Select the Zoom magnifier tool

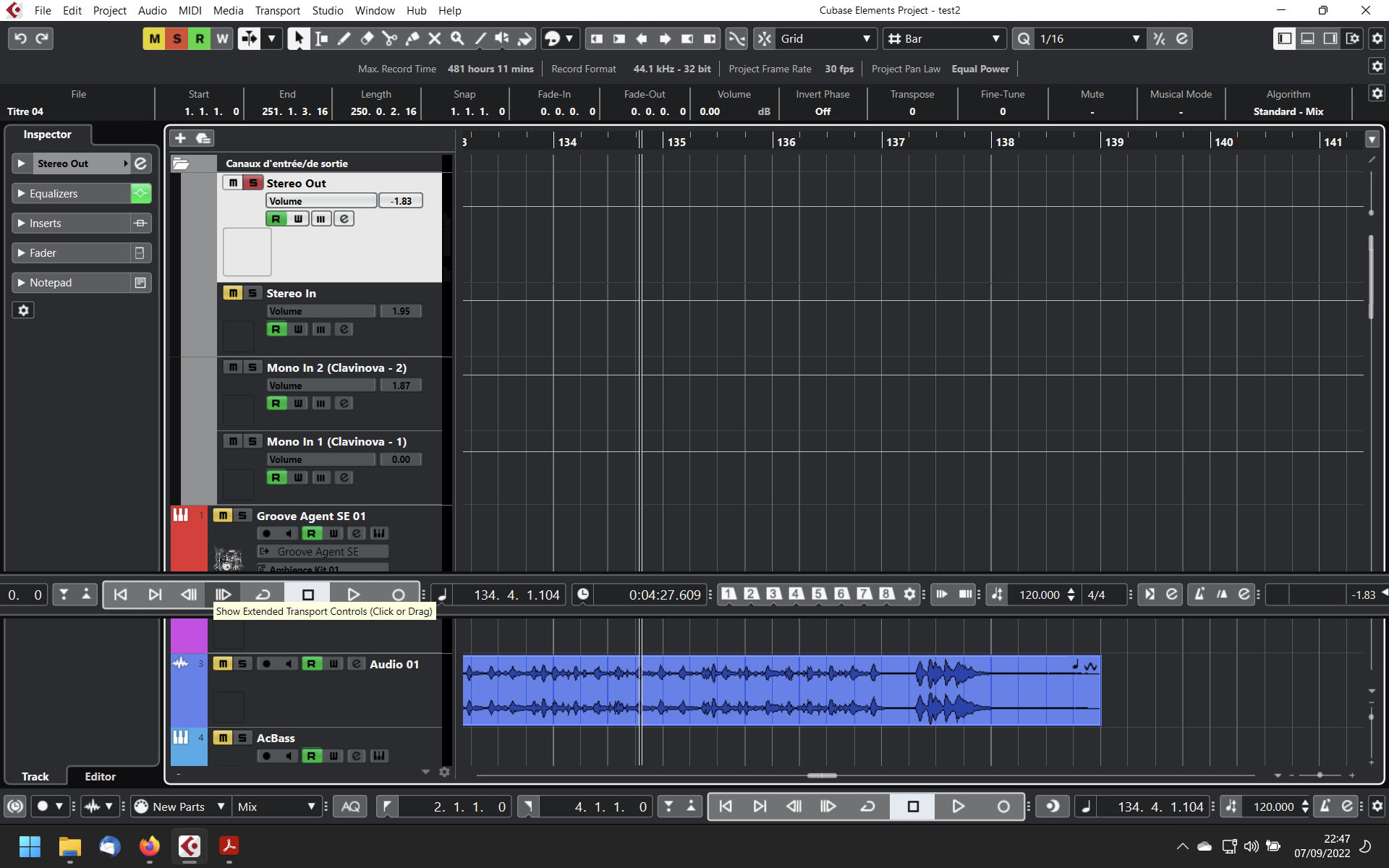tap(457, 39)
